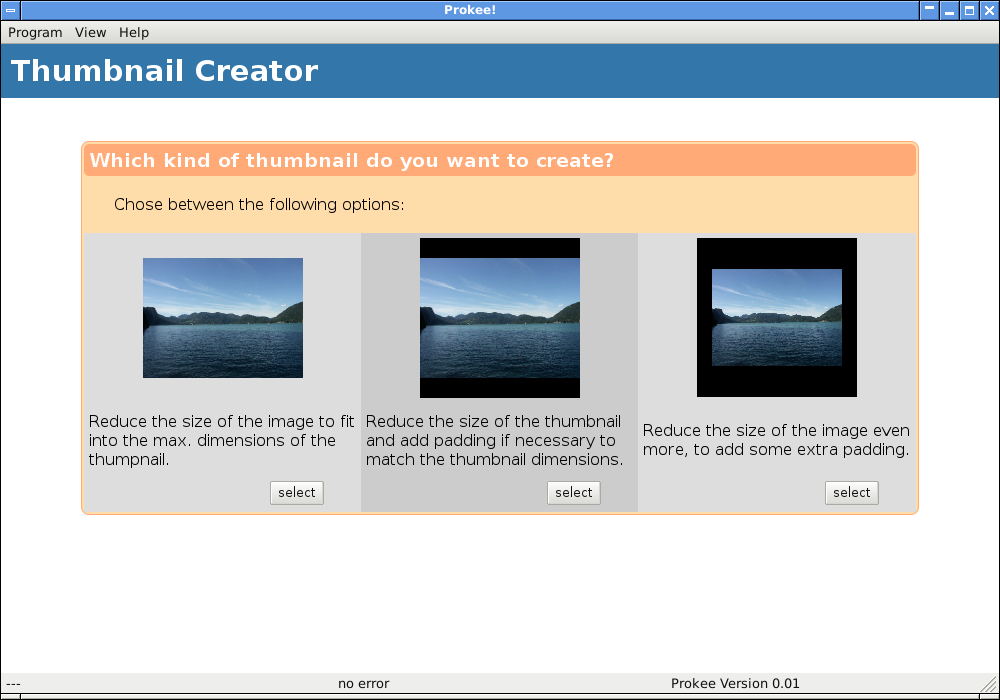Close the Prokee window
The height and width of the screenshot is (700, 1000).
pos(988,10)
